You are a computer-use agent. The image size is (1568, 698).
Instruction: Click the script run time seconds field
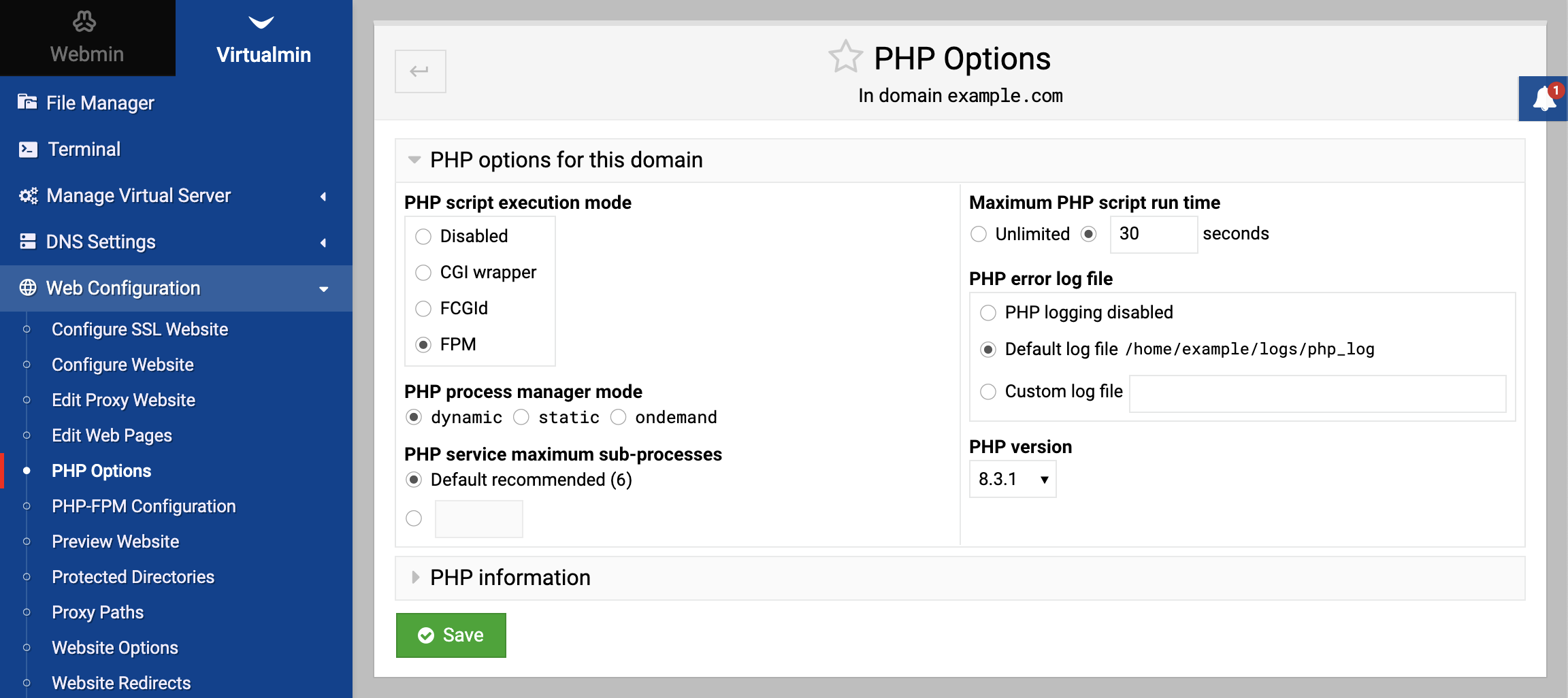tap(1153, 234)
